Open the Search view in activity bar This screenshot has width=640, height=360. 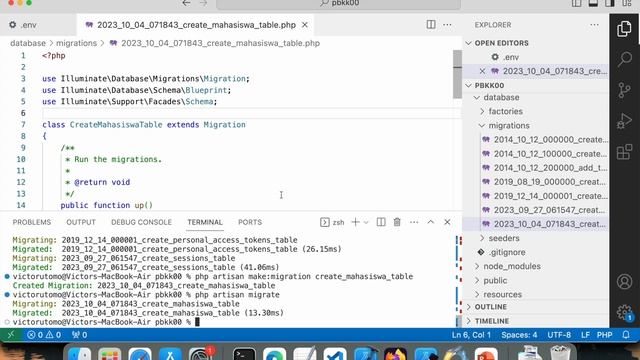point(624,59)
